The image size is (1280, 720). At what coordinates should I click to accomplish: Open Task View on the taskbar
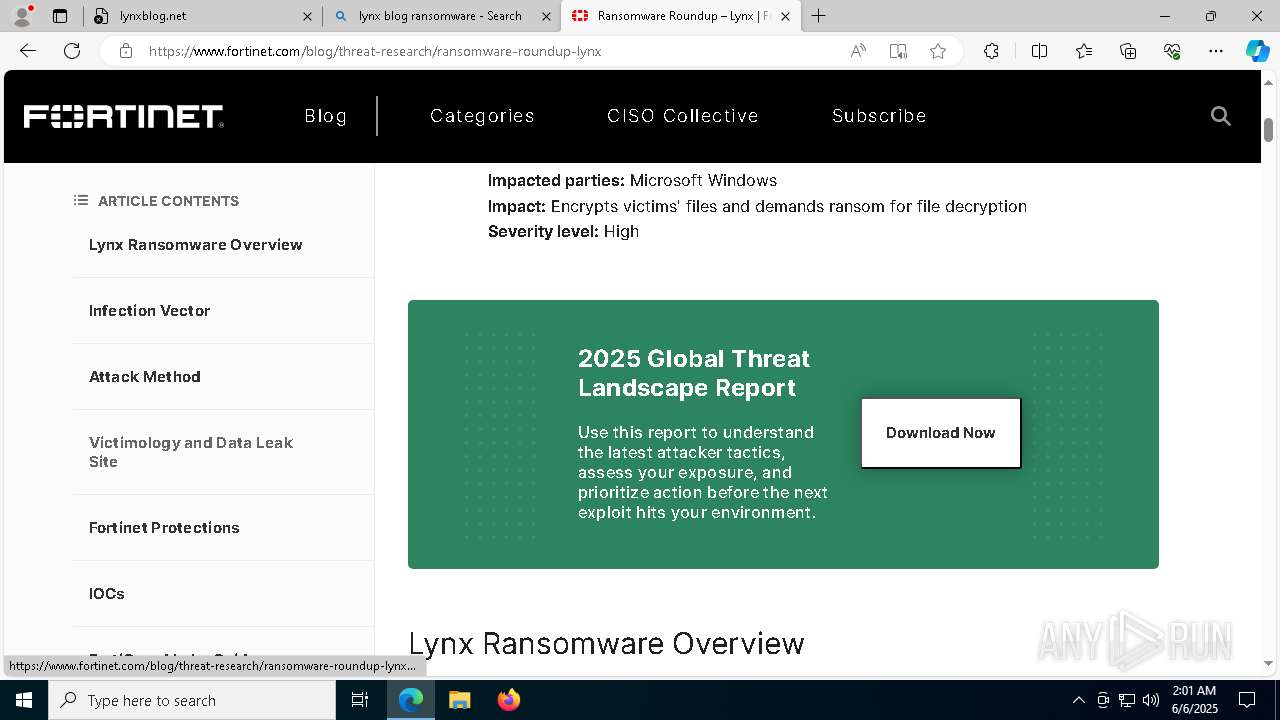click(x=360, y=700)
